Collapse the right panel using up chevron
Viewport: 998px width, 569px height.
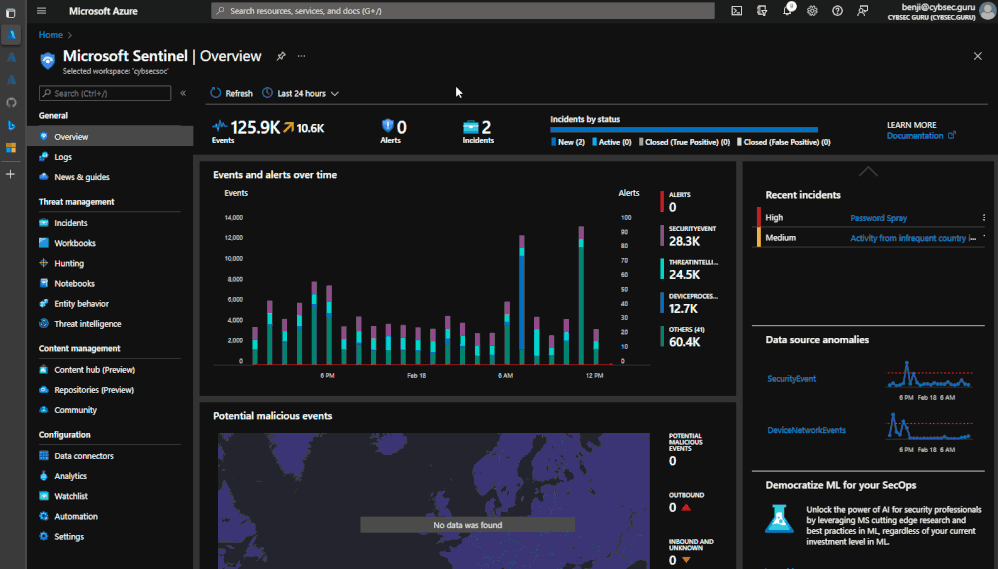click(868, 171)
